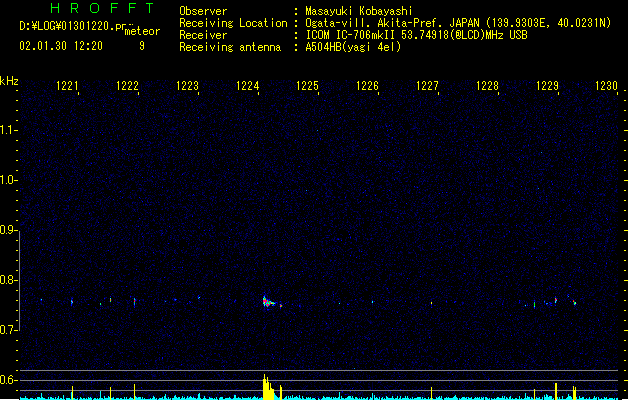Click the 0.6 kHz axis tick label
Viewport: 629px width, 400px height.
pos(8,380)
